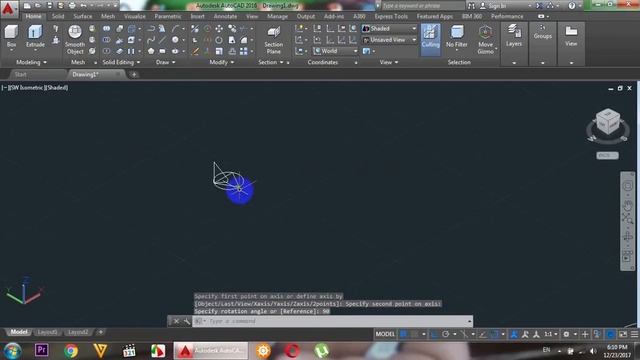Open Autodesk Exchange Apps icon
Image resolution: width=640 pixels, height=360 pixels.
click(x=539, y=6)
